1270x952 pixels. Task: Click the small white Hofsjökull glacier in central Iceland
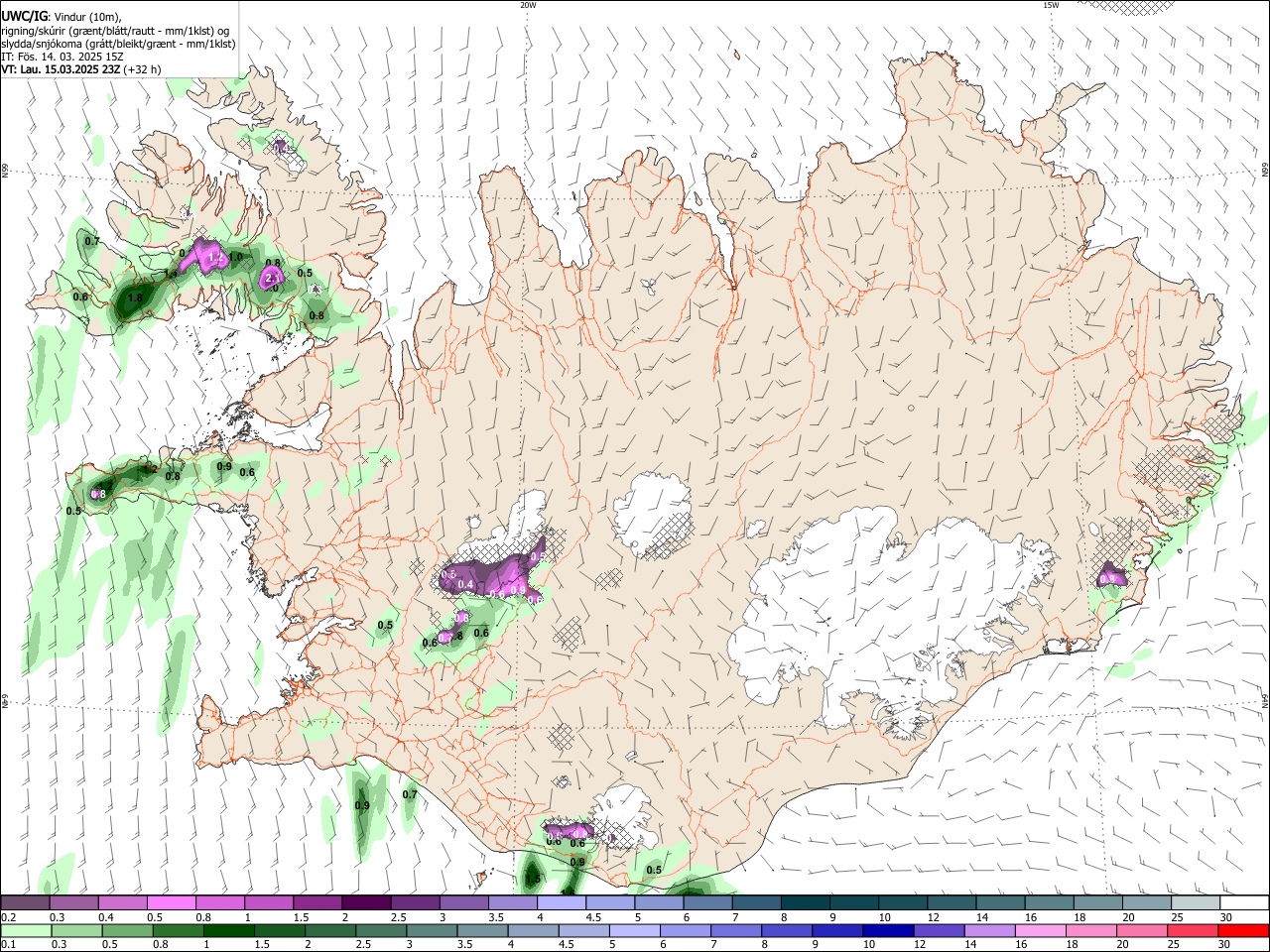(652, 514)
